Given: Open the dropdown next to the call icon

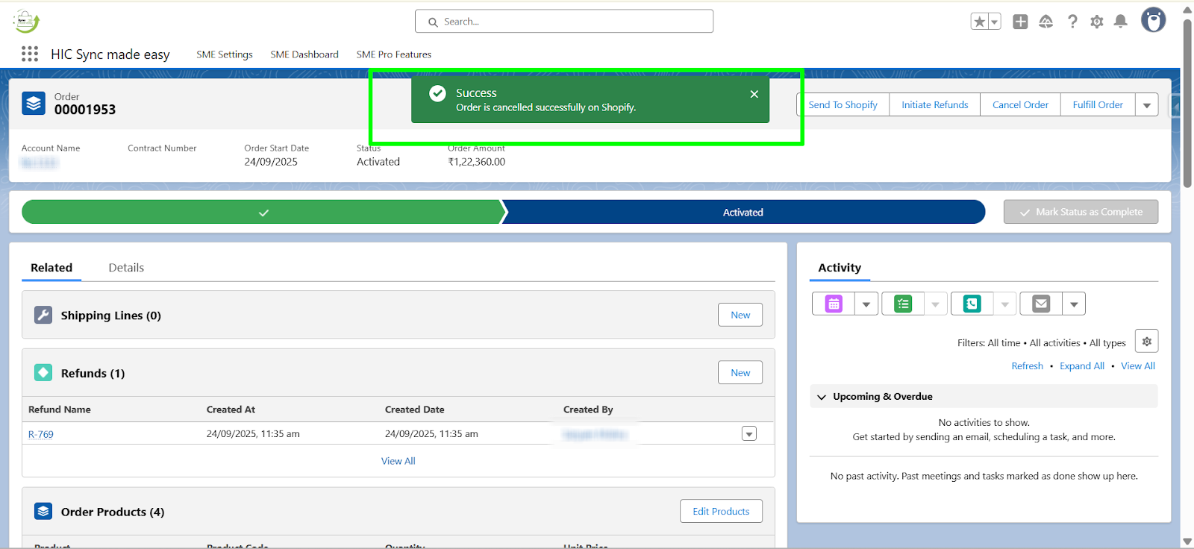Looking at the screenshot, I should 1005,304.
